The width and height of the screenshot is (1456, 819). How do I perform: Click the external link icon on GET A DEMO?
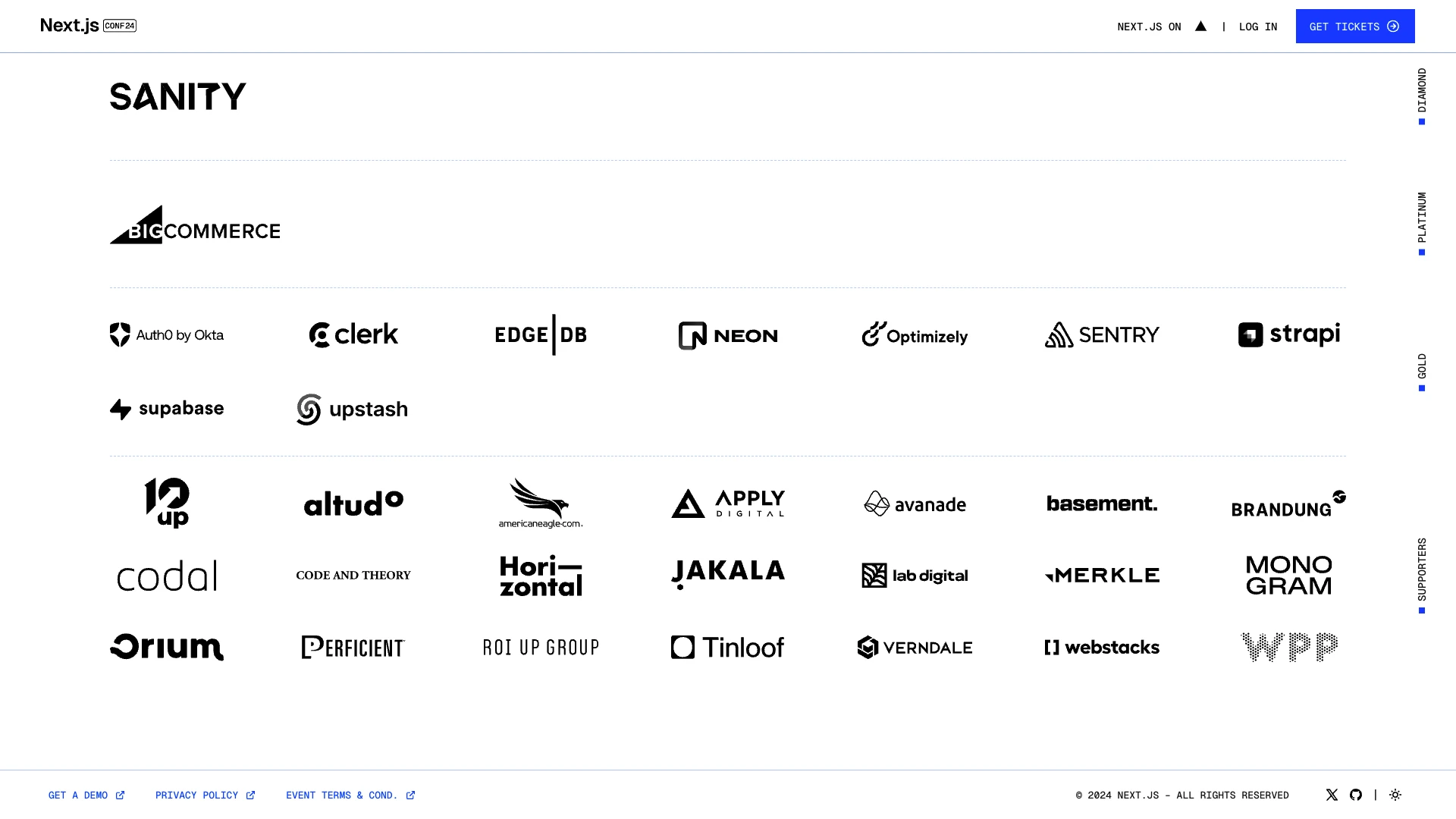point(120,795)
